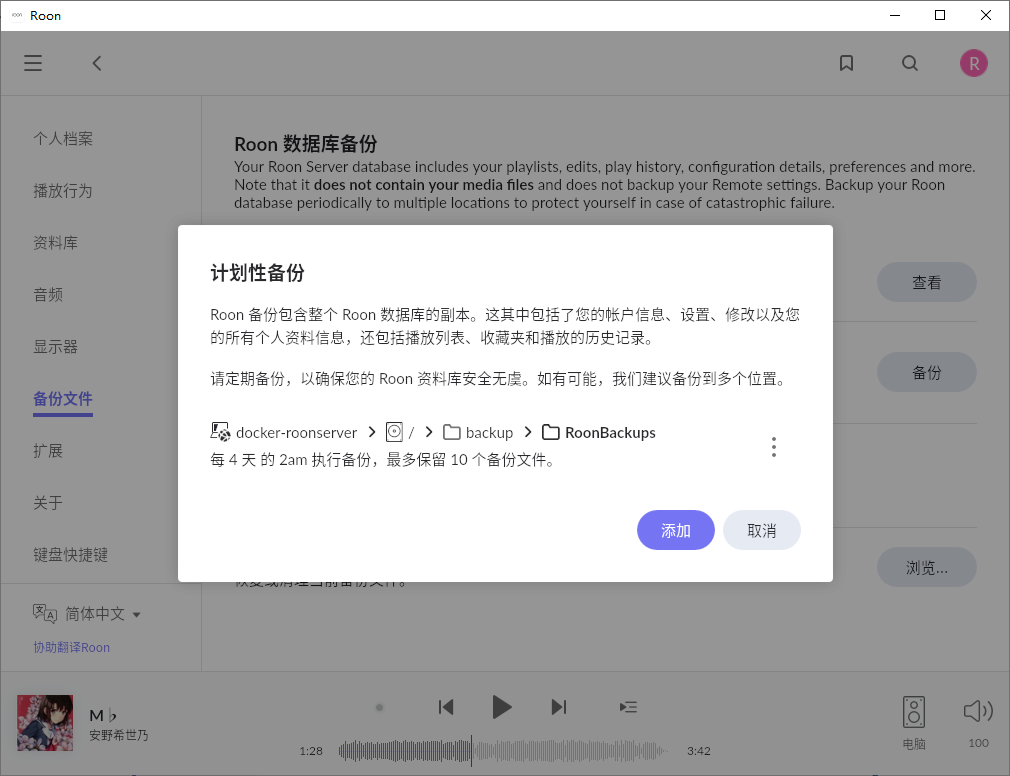Click the volume value 100
Screen dimensions: 1010x776
(x=978, y=743)
